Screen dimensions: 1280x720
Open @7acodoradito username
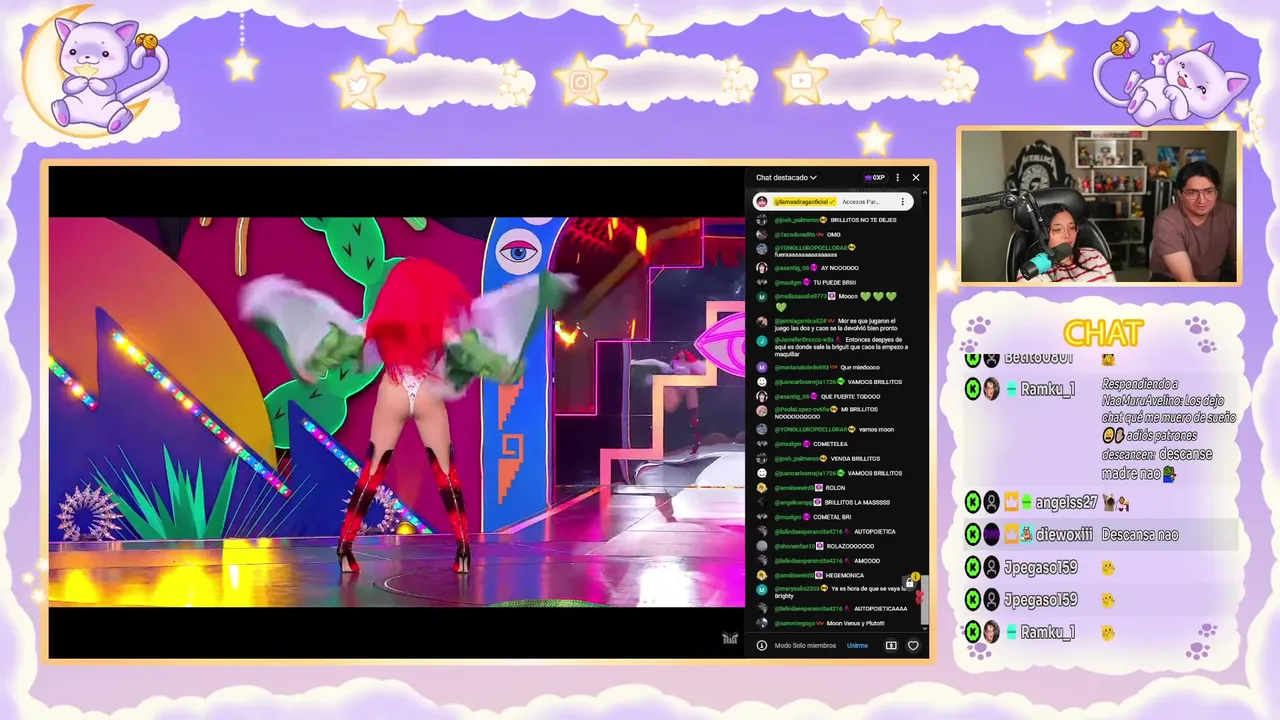pyautogui.click(x=795, y=235)
